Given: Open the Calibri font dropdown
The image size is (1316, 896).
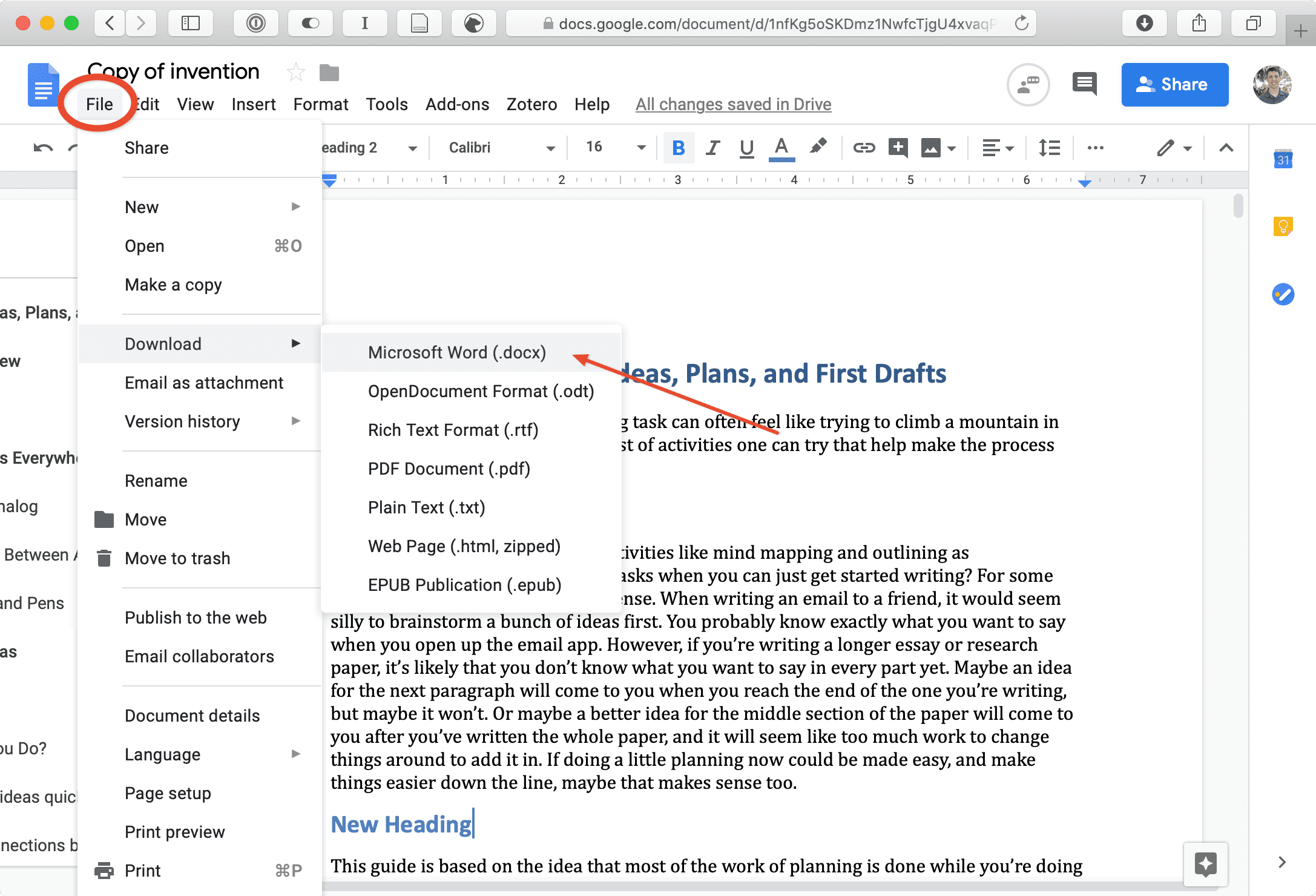Looking at the screenshot, I should (x=501, y=148).
